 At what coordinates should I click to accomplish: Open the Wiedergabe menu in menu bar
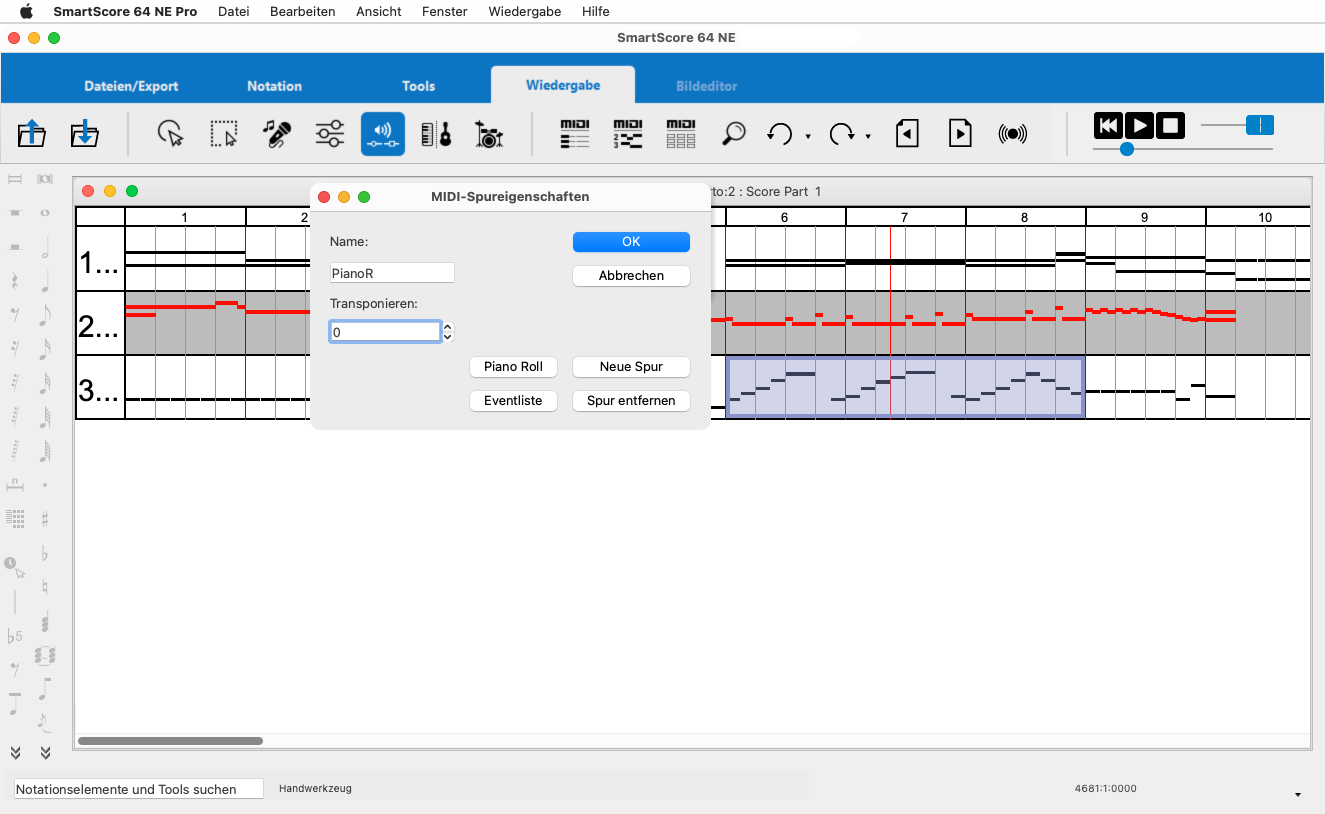pyautogui.click(x=524, y=11)
